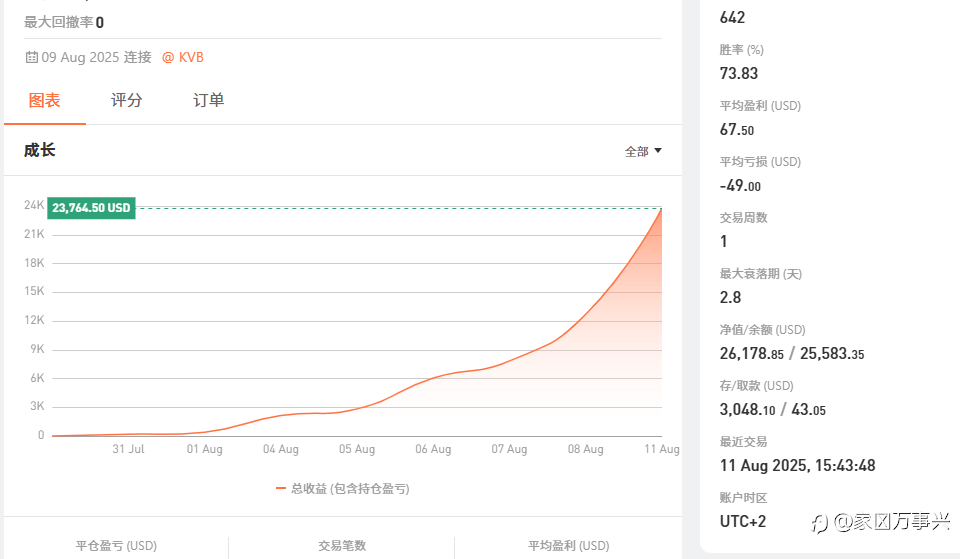Click the dropdown arrow next to 全部
The width and height of the screenshot is (960, 559).
[x=658, y=151]
